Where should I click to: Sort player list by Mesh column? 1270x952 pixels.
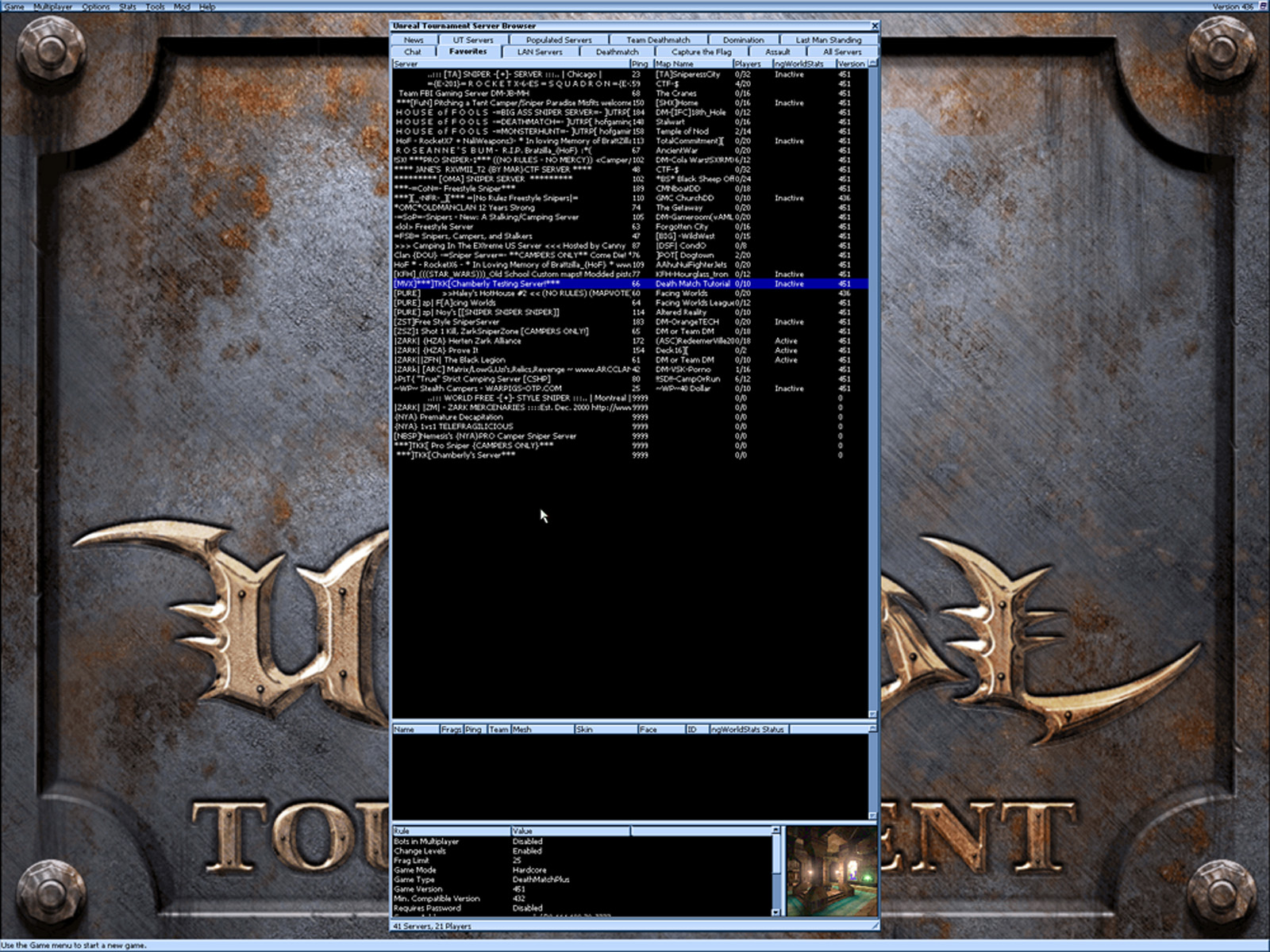point(543,729)
